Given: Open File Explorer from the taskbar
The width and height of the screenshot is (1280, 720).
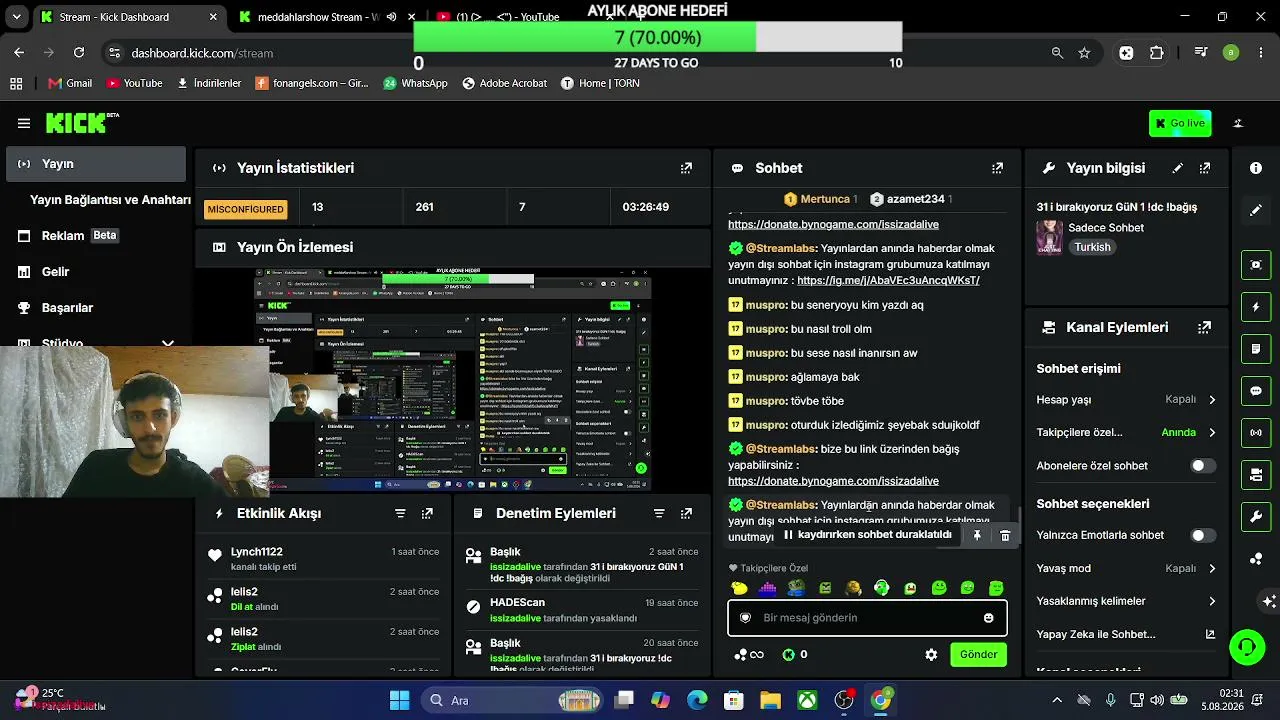Looking at the screenshot, I should coord(770,700).
